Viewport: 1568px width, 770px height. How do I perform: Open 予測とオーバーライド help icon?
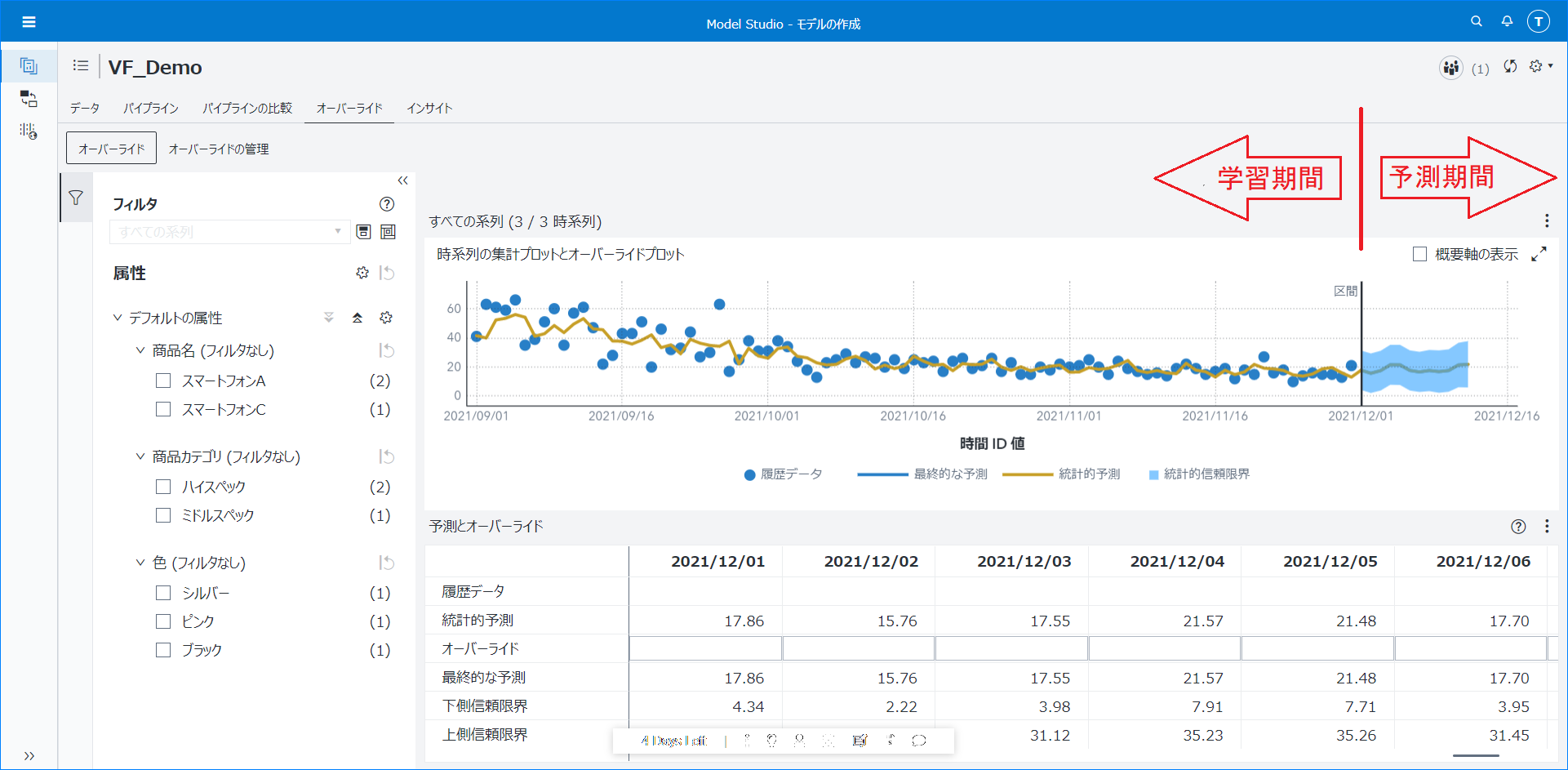coord(1518,527)
